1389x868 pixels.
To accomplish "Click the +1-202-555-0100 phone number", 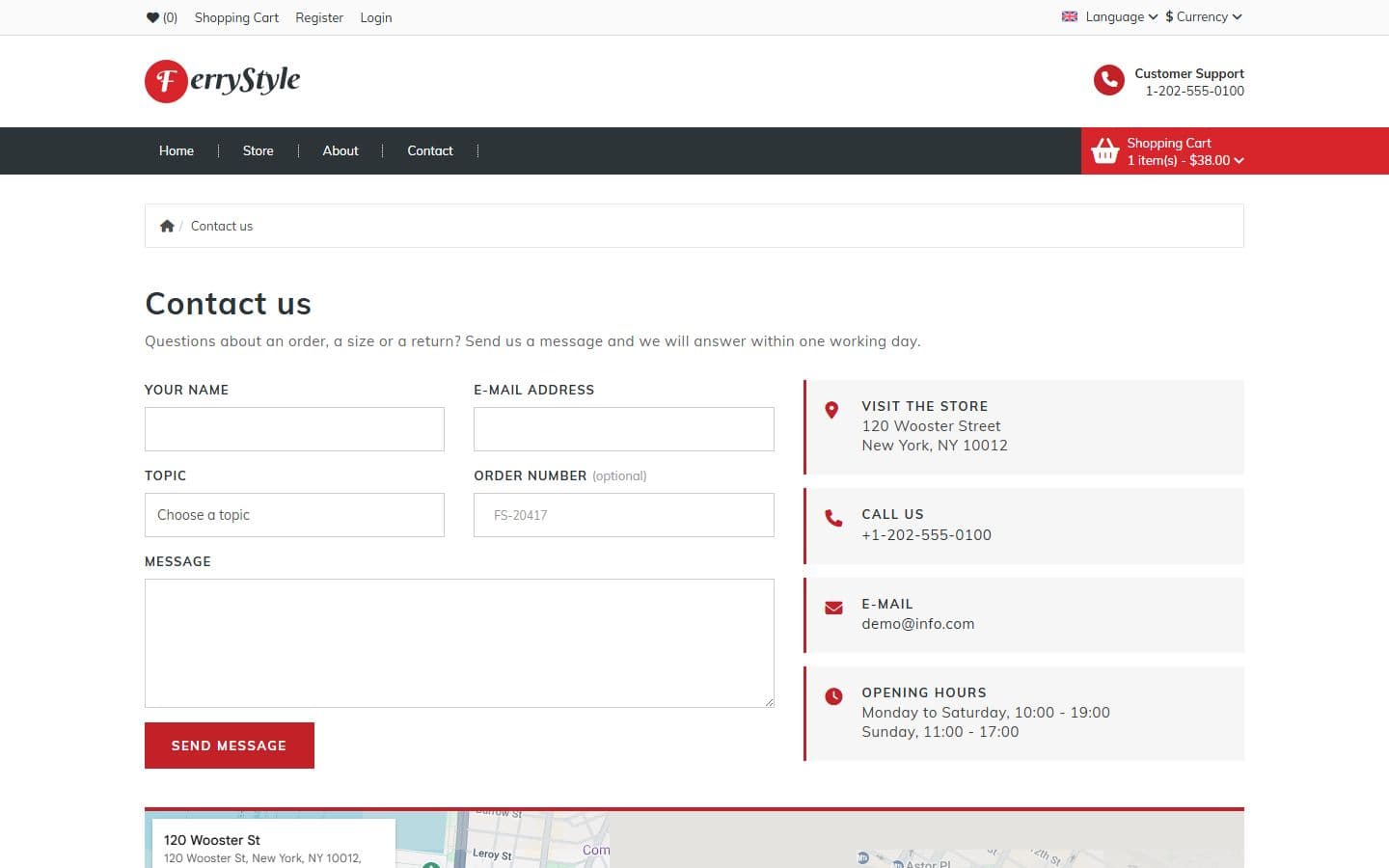I will coord(926,535).
